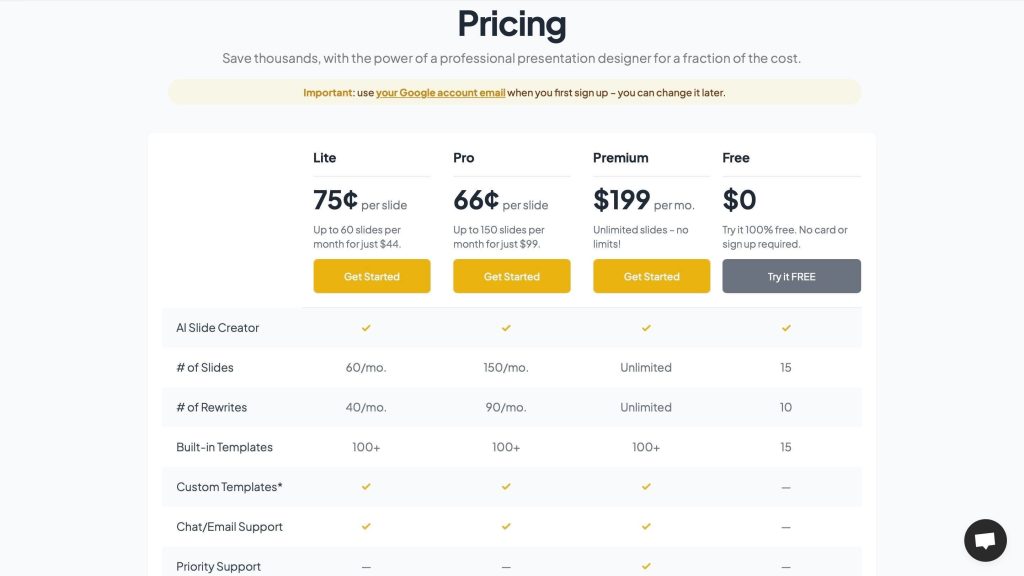Image resolution: width=1024 pixels, height=576 pixels.
Task: Click Premium plan Custom Templates checkmark
Action: point(646,487)
